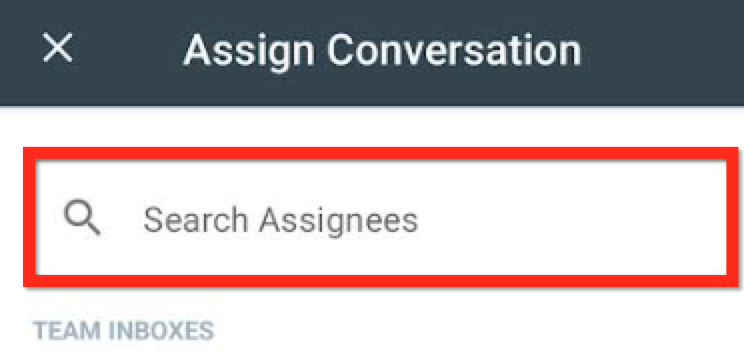744x362 pixels.
Task: Click the empty area of the assignee search field
Action: tap(569, 218)
